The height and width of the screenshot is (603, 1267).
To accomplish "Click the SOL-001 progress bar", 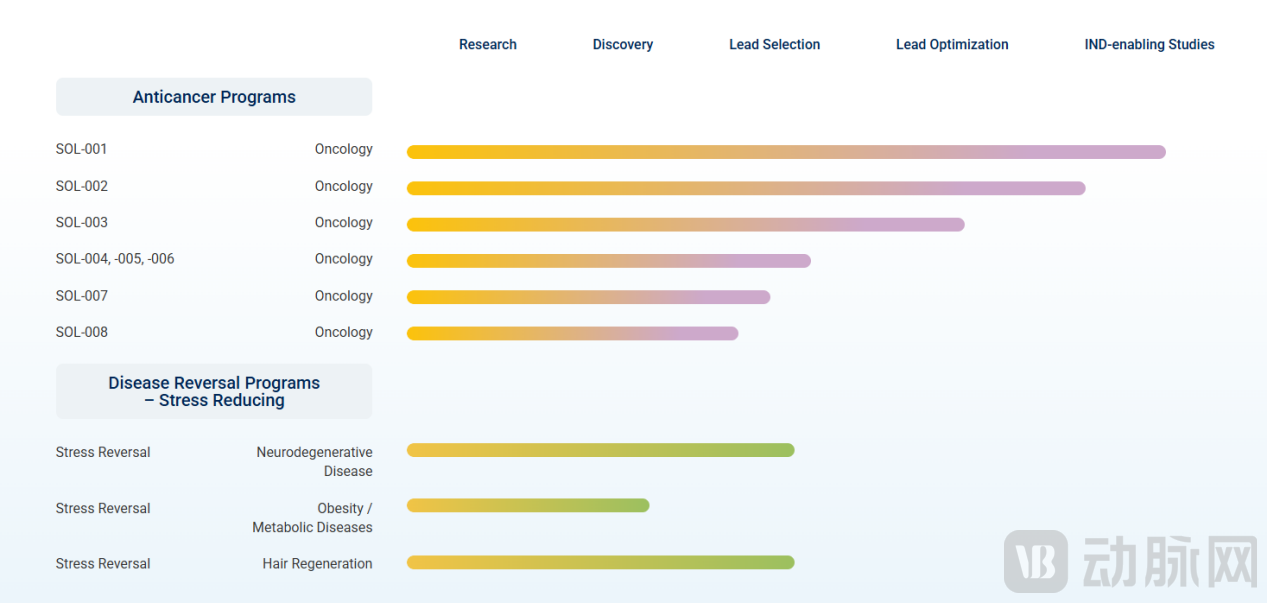I will pos(786,152).
